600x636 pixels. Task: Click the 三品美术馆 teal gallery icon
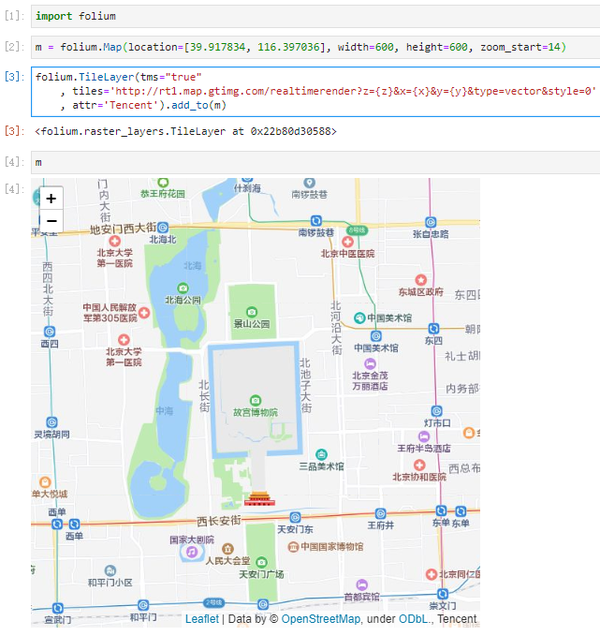tap(321, 454)
